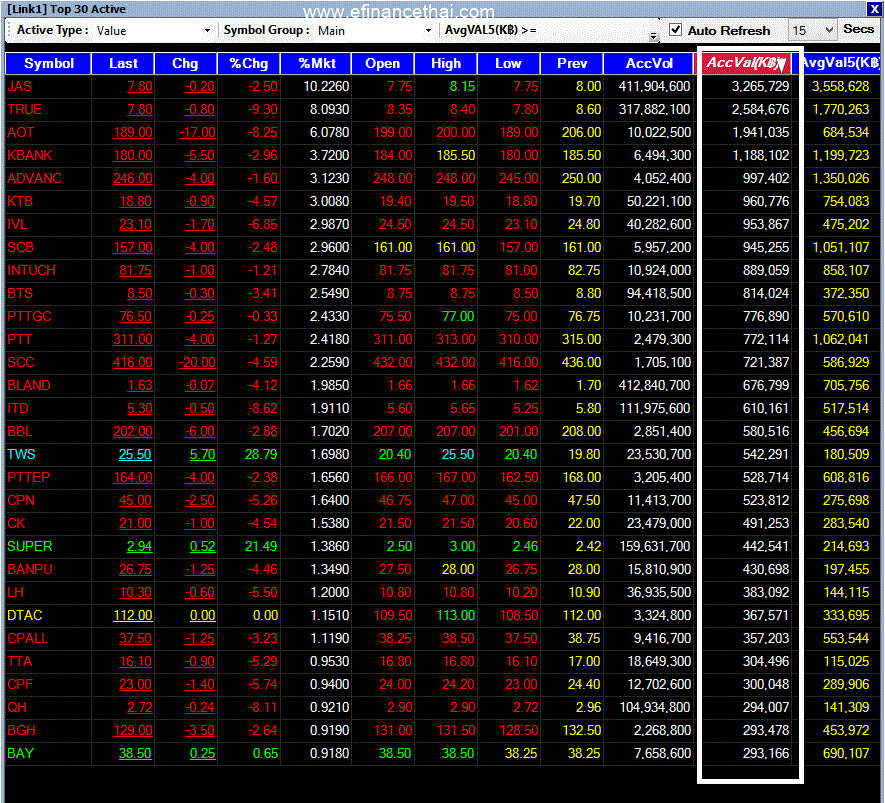The width and height of the screenshot is (885, 803).
Task: Select the KBANK symbol
Action: pos(30,155)
